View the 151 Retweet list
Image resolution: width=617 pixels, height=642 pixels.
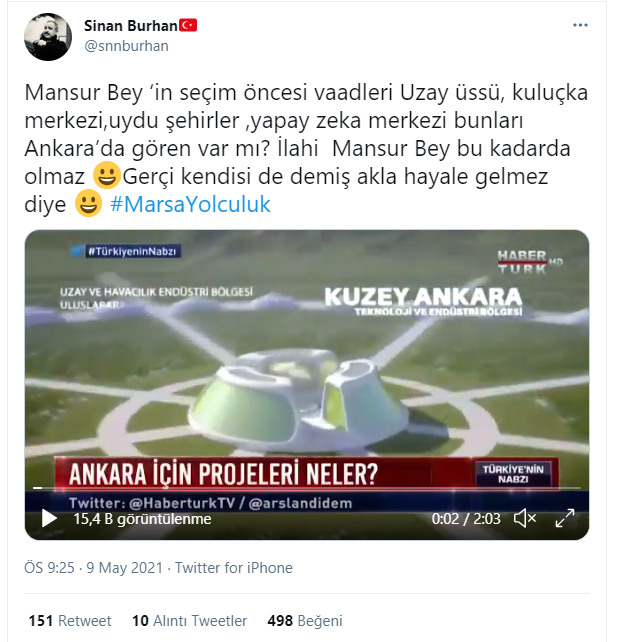(70, 621)
